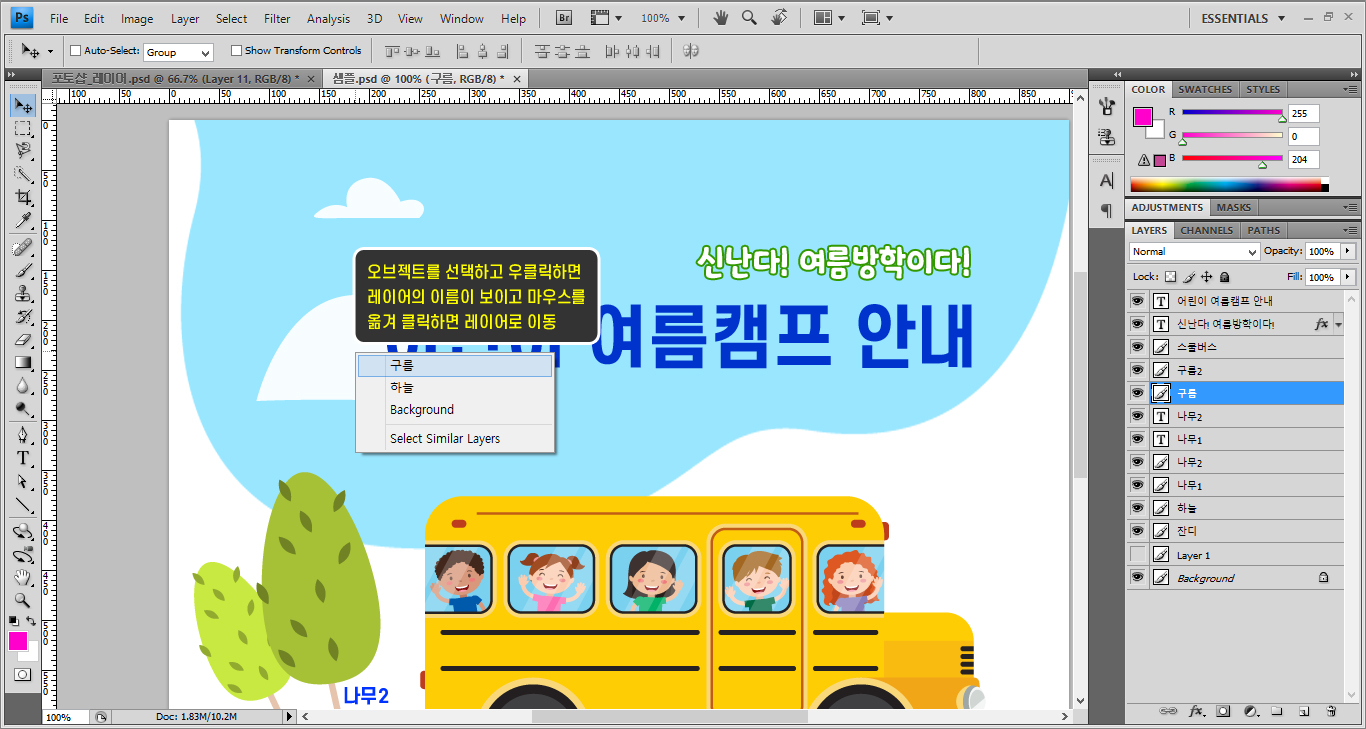This screenshot has width=1366, height=729.
Task: Click the R channel slider
Action: [1232, 113]
